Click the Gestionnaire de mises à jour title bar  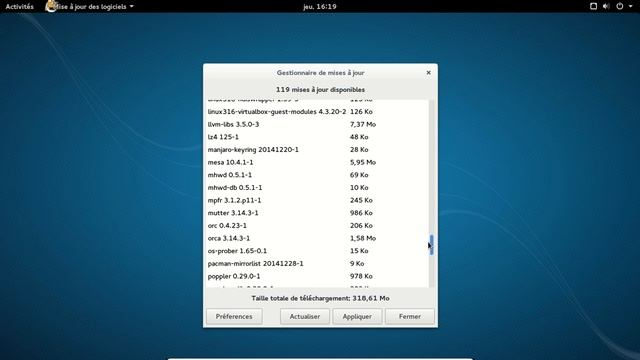[320, 73]
